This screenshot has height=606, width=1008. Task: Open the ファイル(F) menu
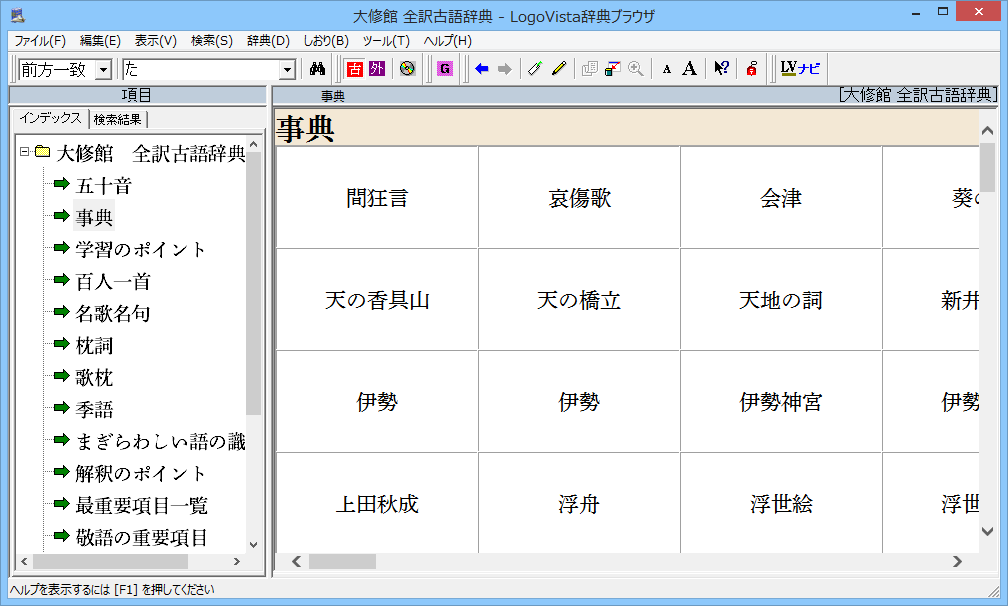[x=40, y=40]
